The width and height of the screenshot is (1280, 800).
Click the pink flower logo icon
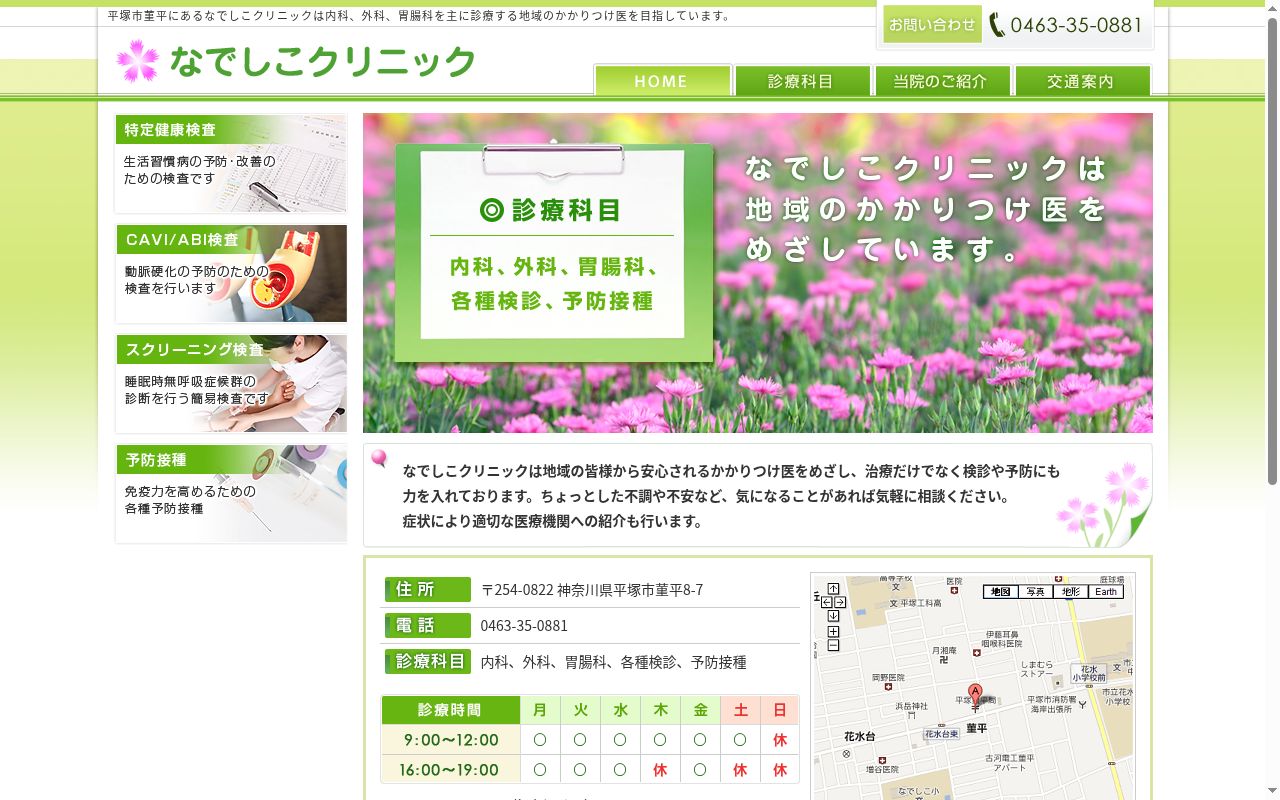(x=137, y=61)
